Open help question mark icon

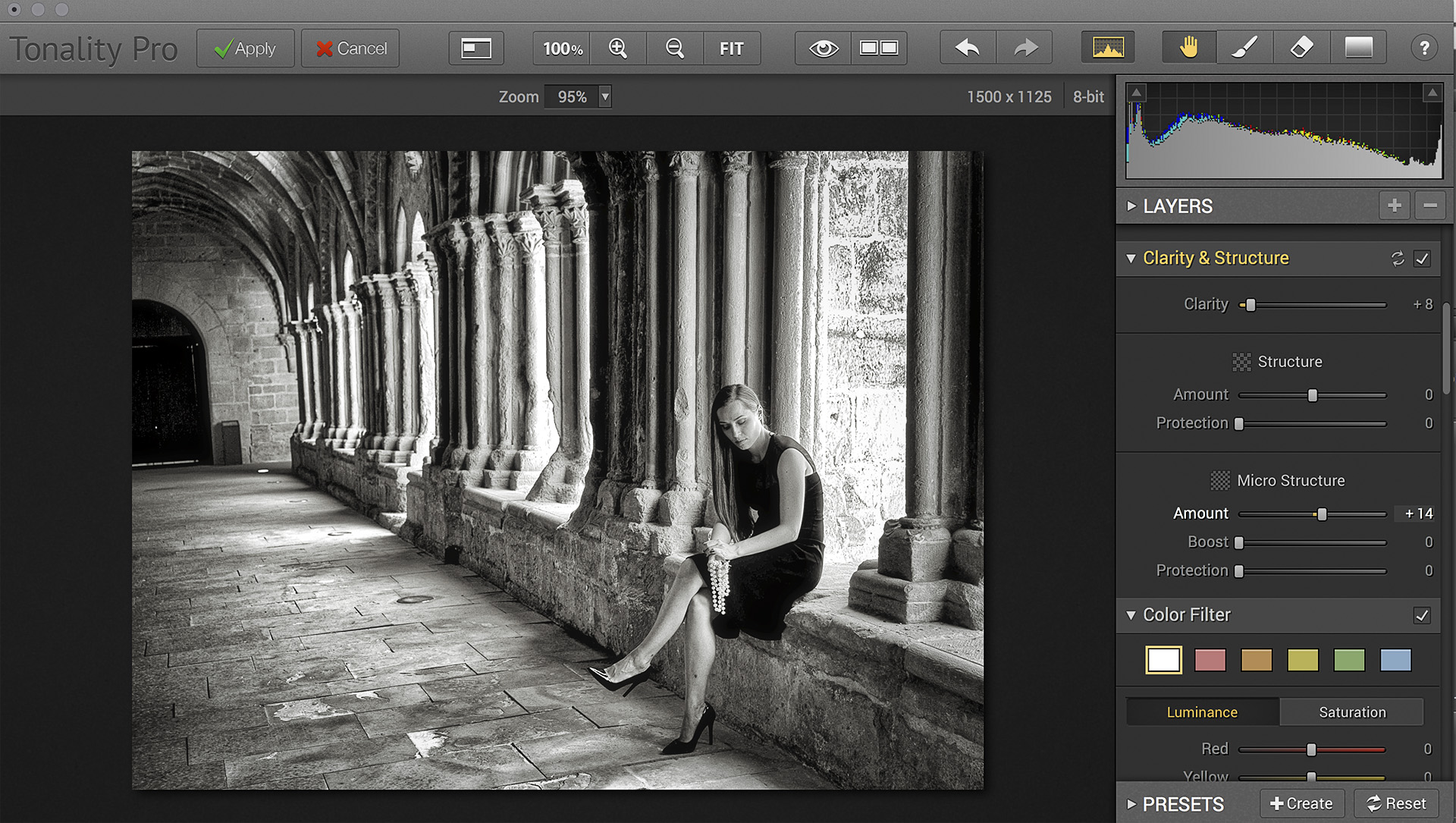pos(1424,49)
